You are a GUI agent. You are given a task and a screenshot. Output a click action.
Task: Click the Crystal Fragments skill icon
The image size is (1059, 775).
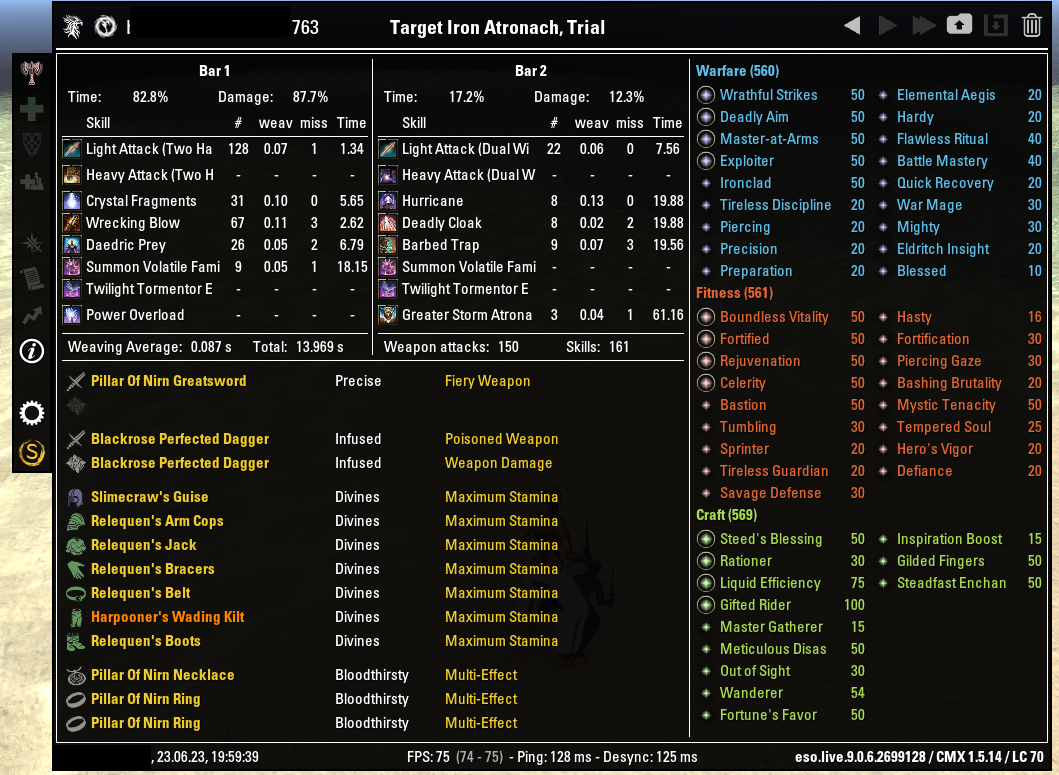(x=72, y=201)
